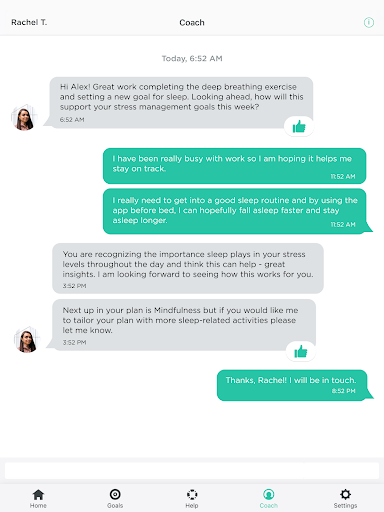Tap Rachel's avatar beside the Mindfulness message
The height and width of the screenshot is (512, 384).
pos(27,340)
